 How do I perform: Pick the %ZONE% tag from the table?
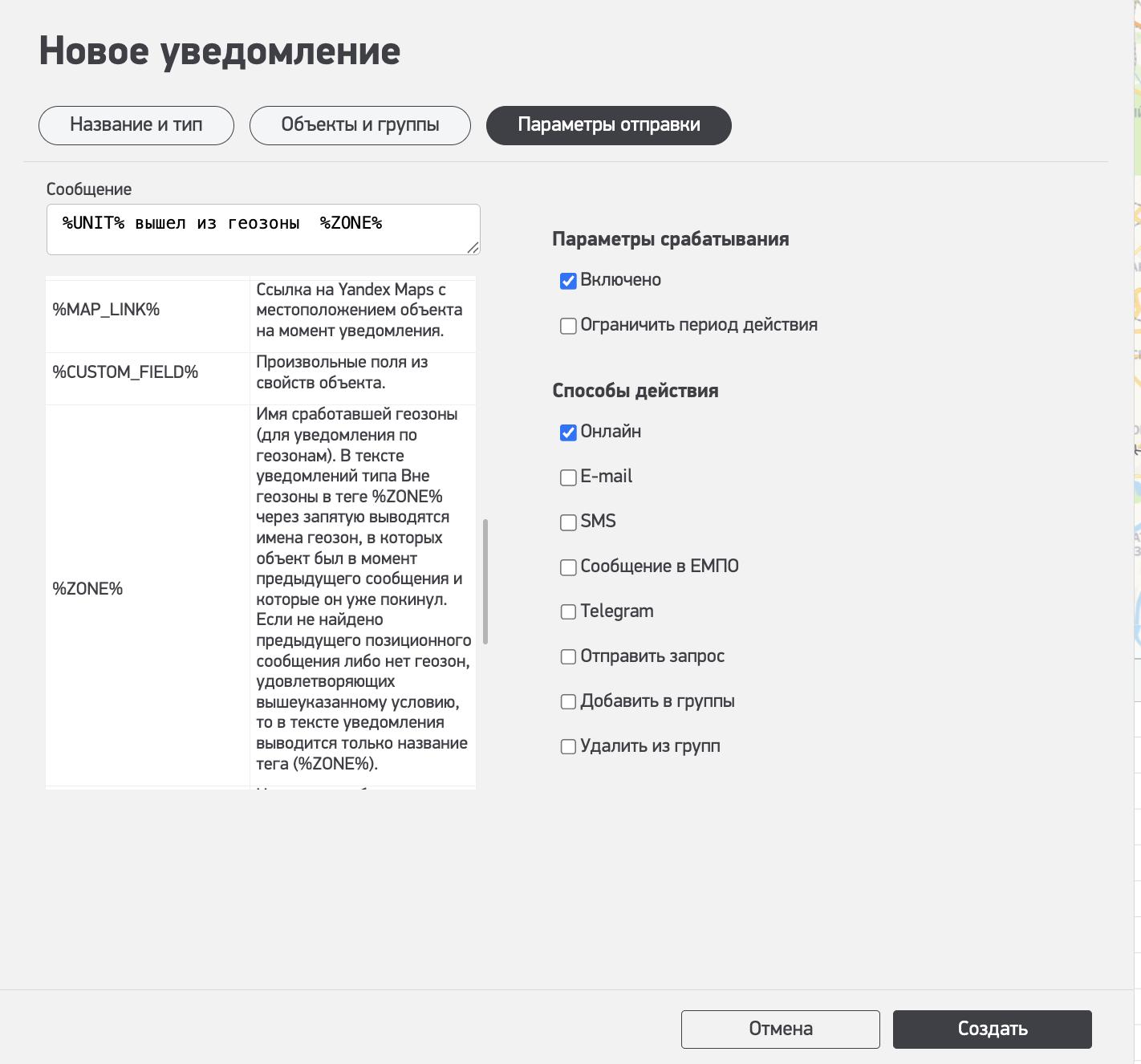pos(88,589)
